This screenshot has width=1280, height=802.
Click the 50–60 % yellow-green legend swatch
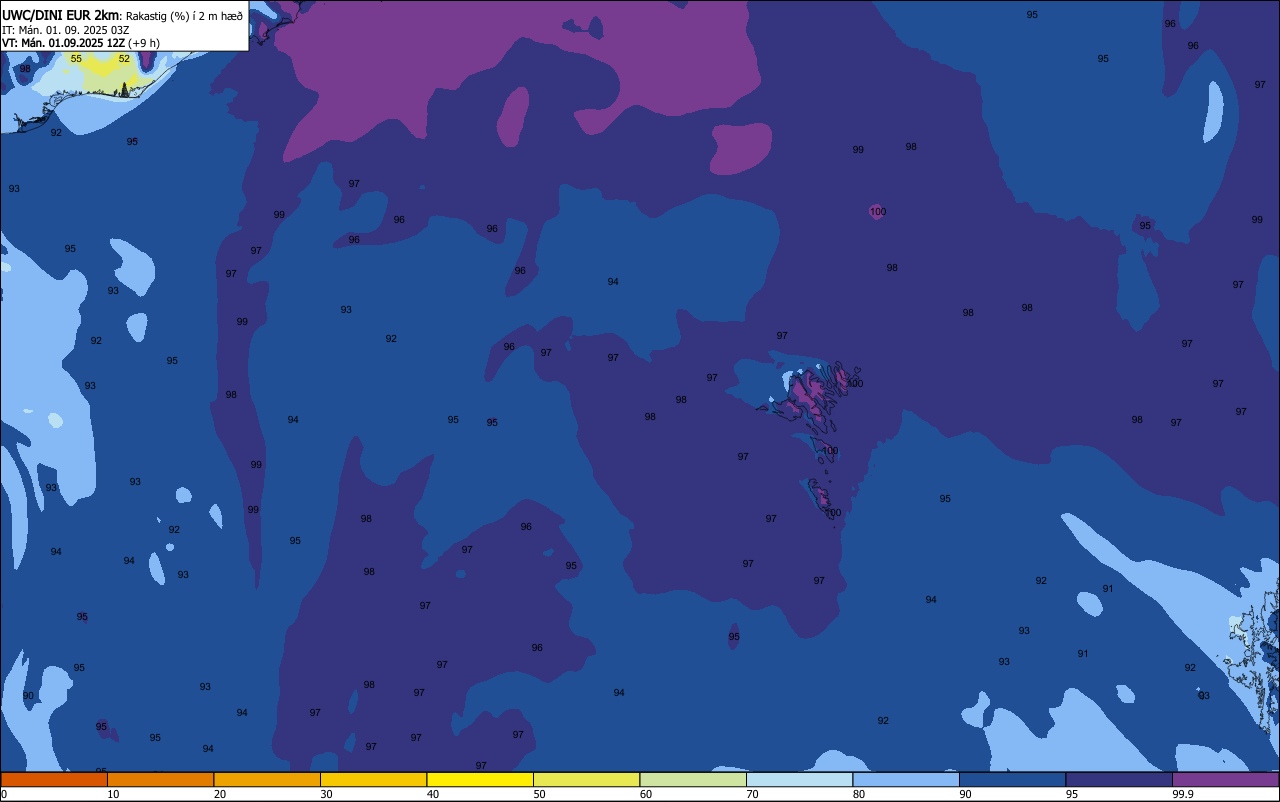pyautogui.click(x=586, y=779)
